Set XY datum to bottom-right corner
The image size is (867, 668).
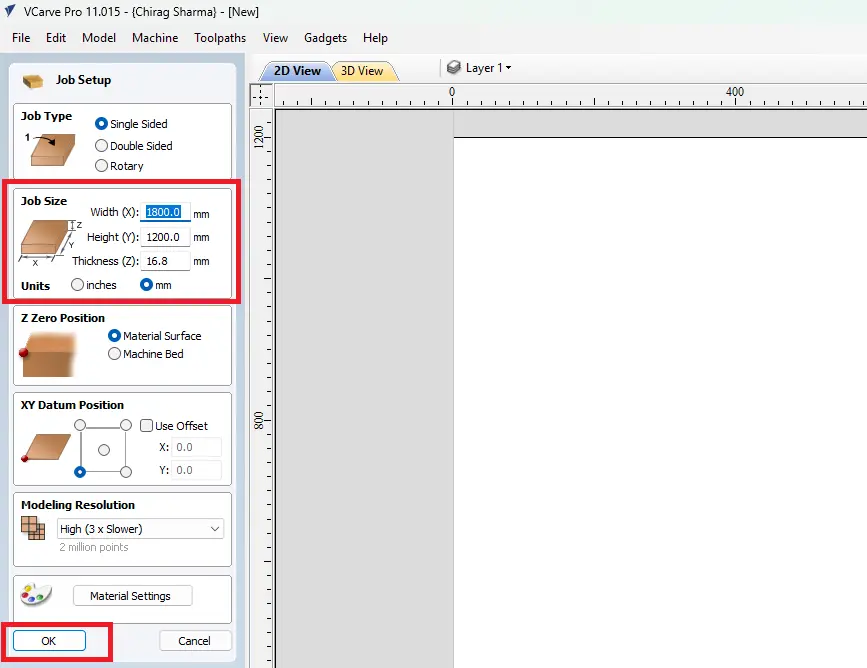126,472
